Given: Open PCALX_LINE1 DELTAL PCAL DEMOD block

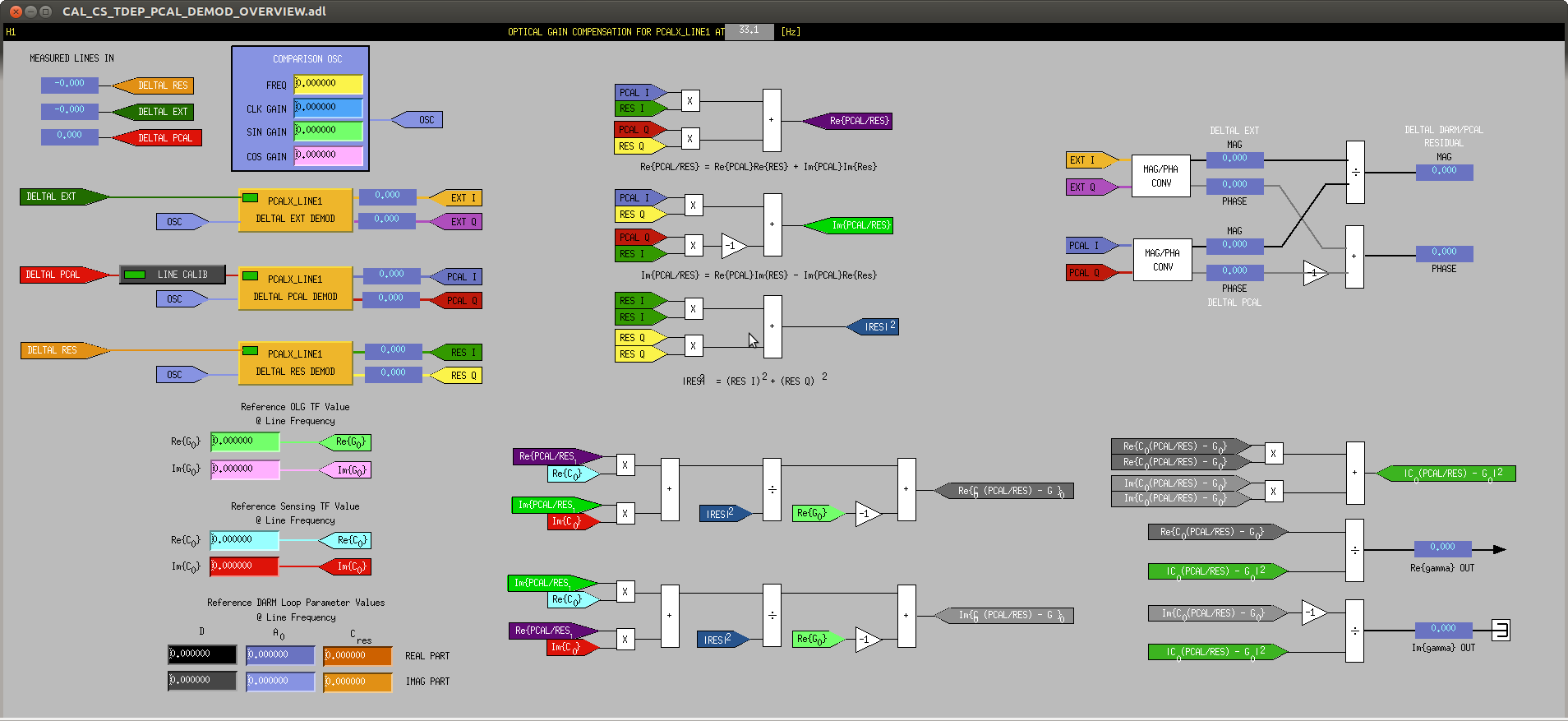Looking at the screenshot, I should 295,288.
